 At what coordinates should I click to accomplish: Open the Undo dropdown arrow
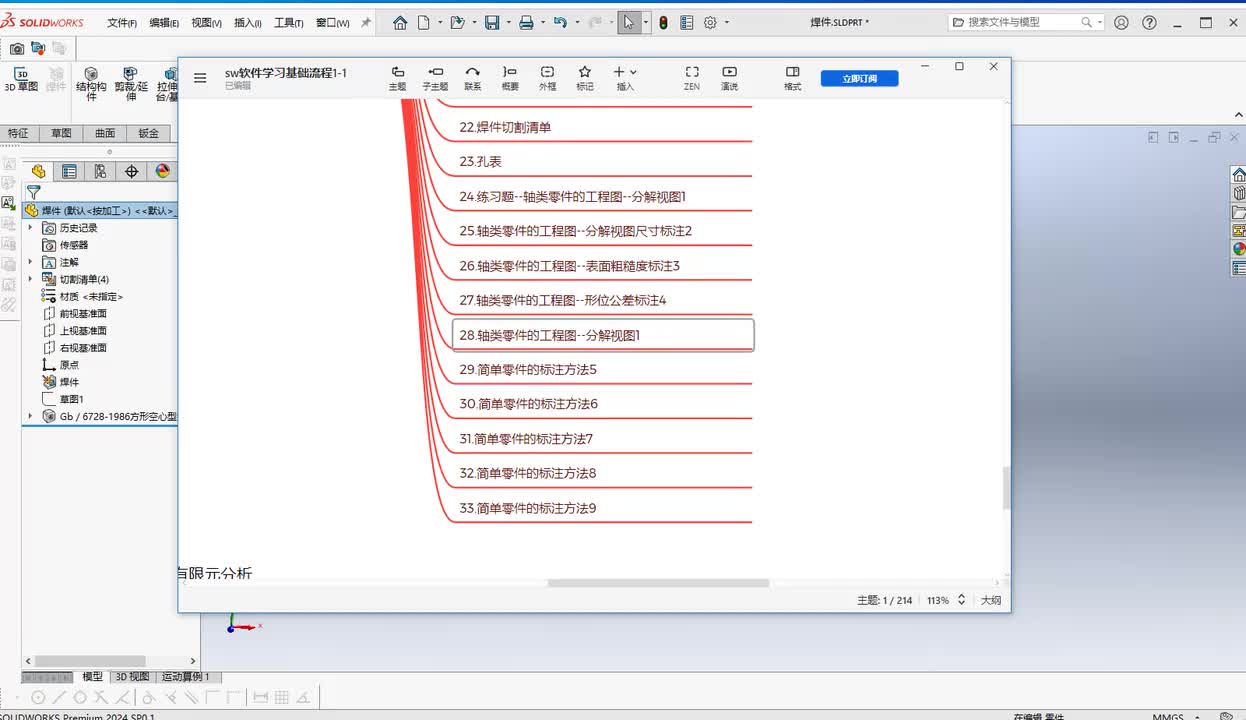click(577, 22)
